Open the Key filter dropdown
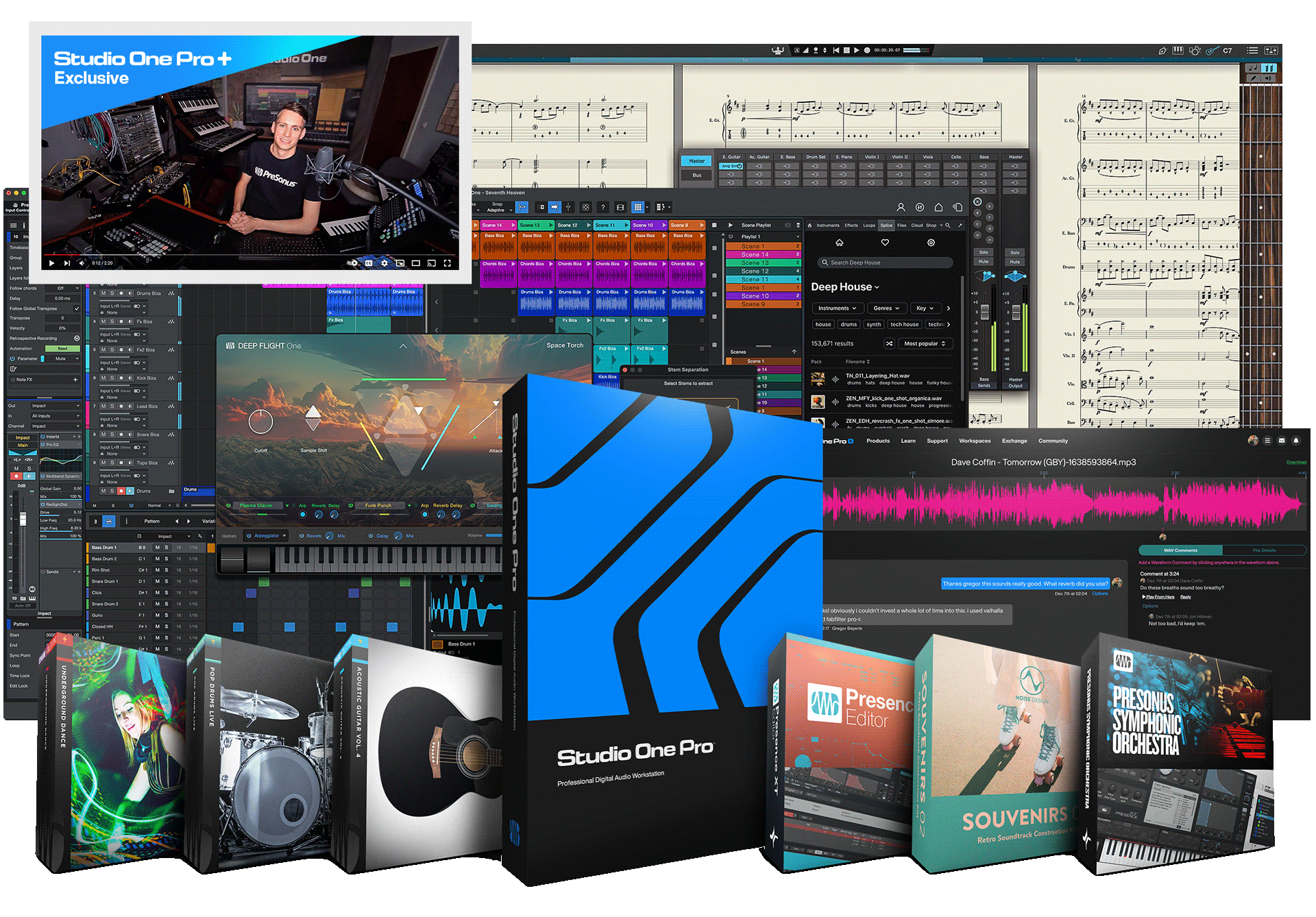 click(x=925, y=308)
